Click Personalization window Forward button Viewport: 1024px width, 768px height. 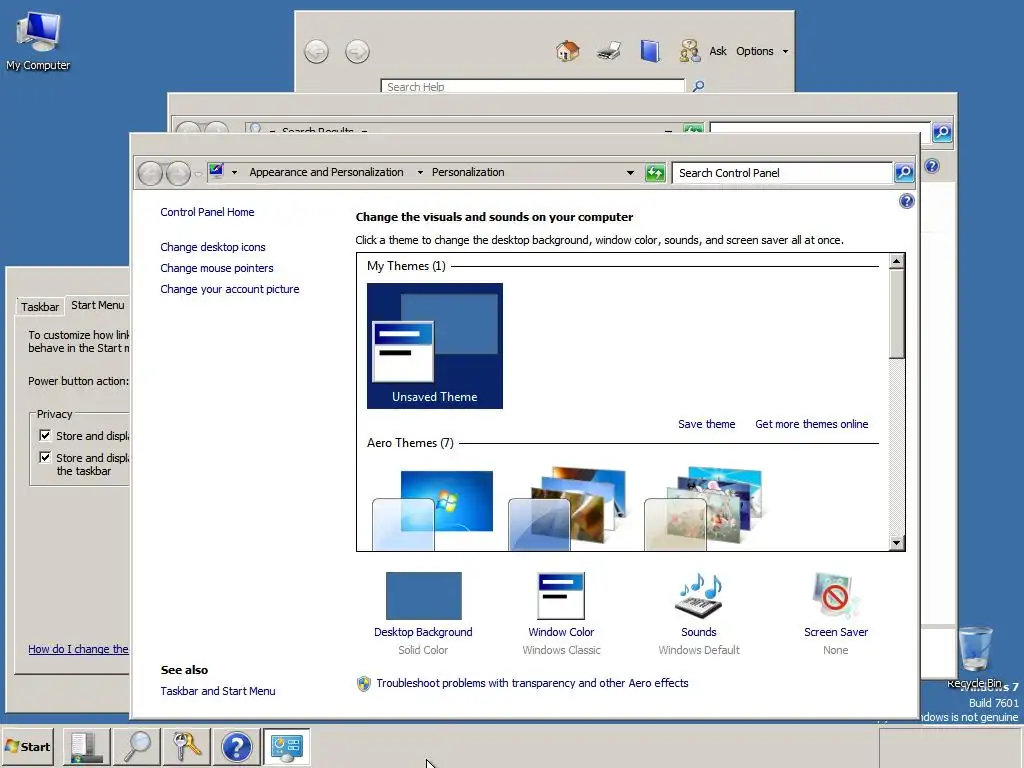coord(178,173)
